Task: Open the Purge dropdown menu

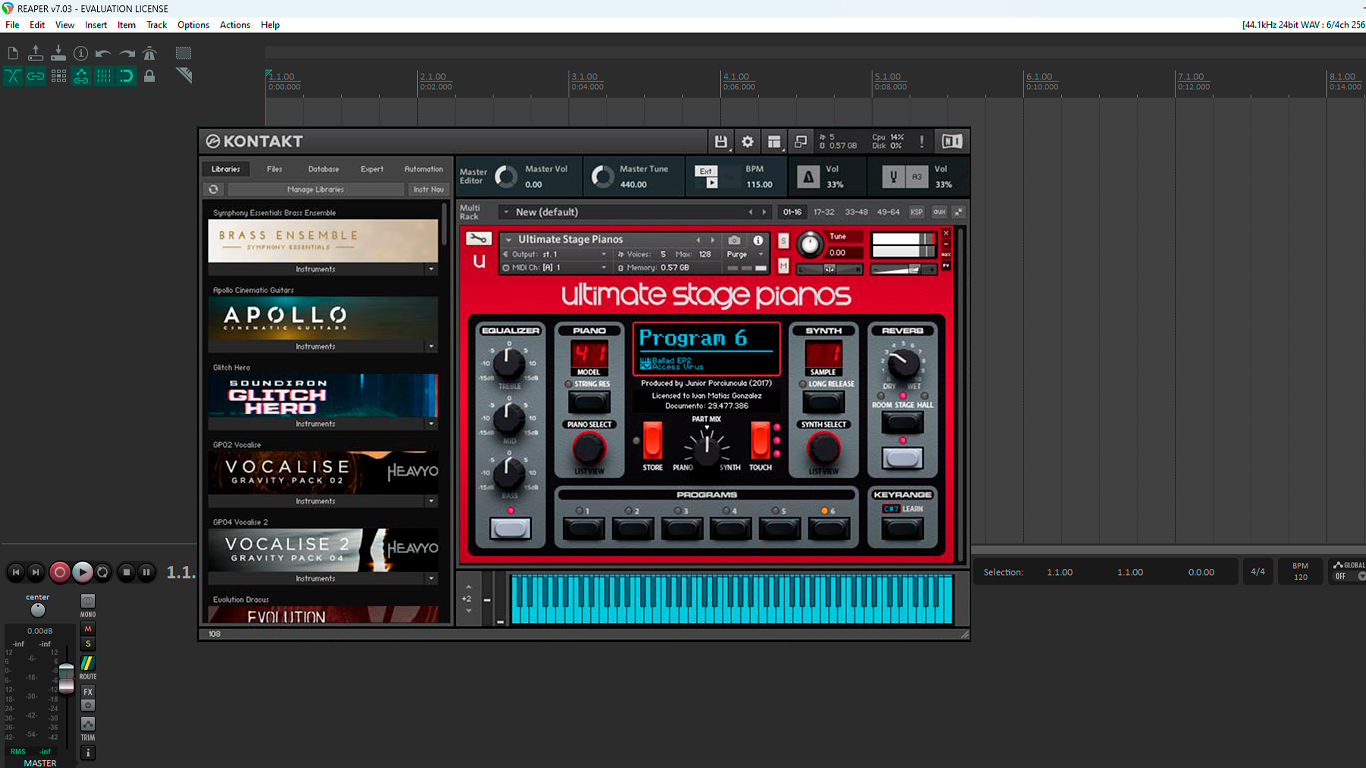Action: (745, 254)
